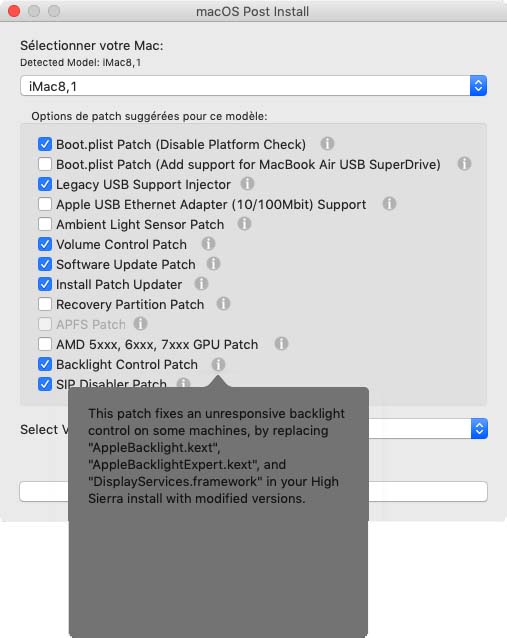Open the iMac8,1 model dropdown
The image size is (507, 638).
(254, 85)
